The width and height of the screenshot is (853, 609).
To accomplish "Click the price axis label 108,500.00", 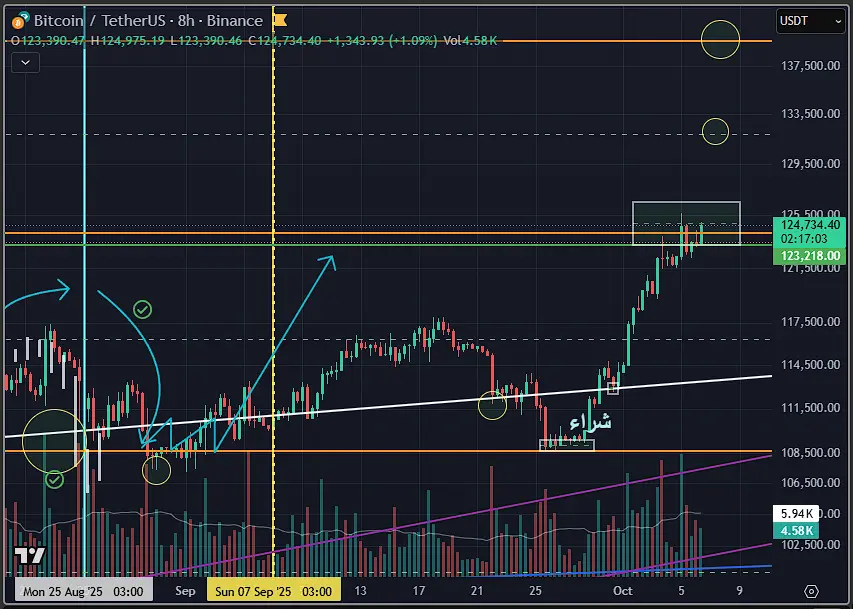I will pyautogui.click(x=810, y=453).
